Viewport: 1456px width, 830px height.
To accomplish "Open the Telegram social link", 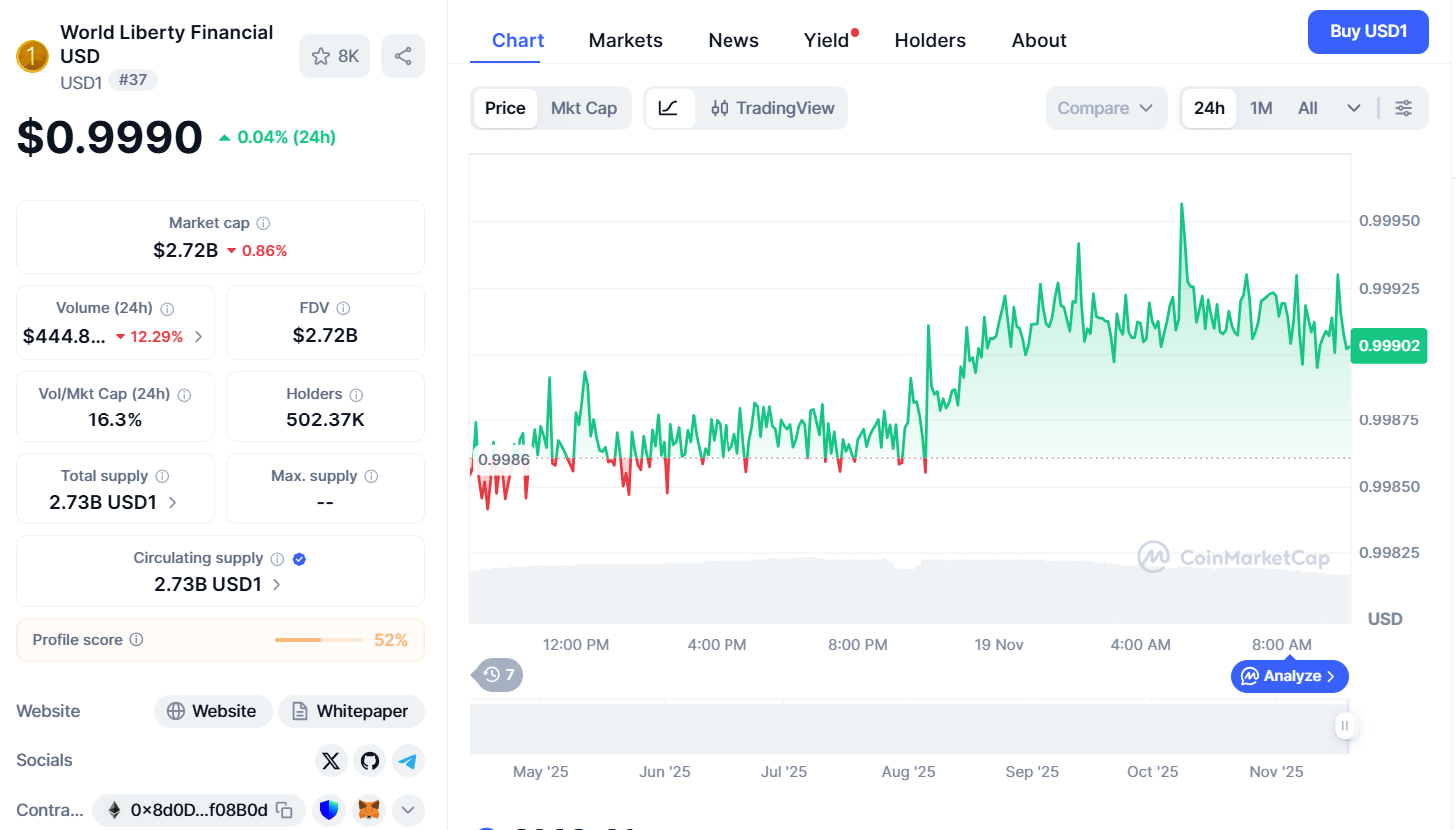I will (x=408, y=760).
